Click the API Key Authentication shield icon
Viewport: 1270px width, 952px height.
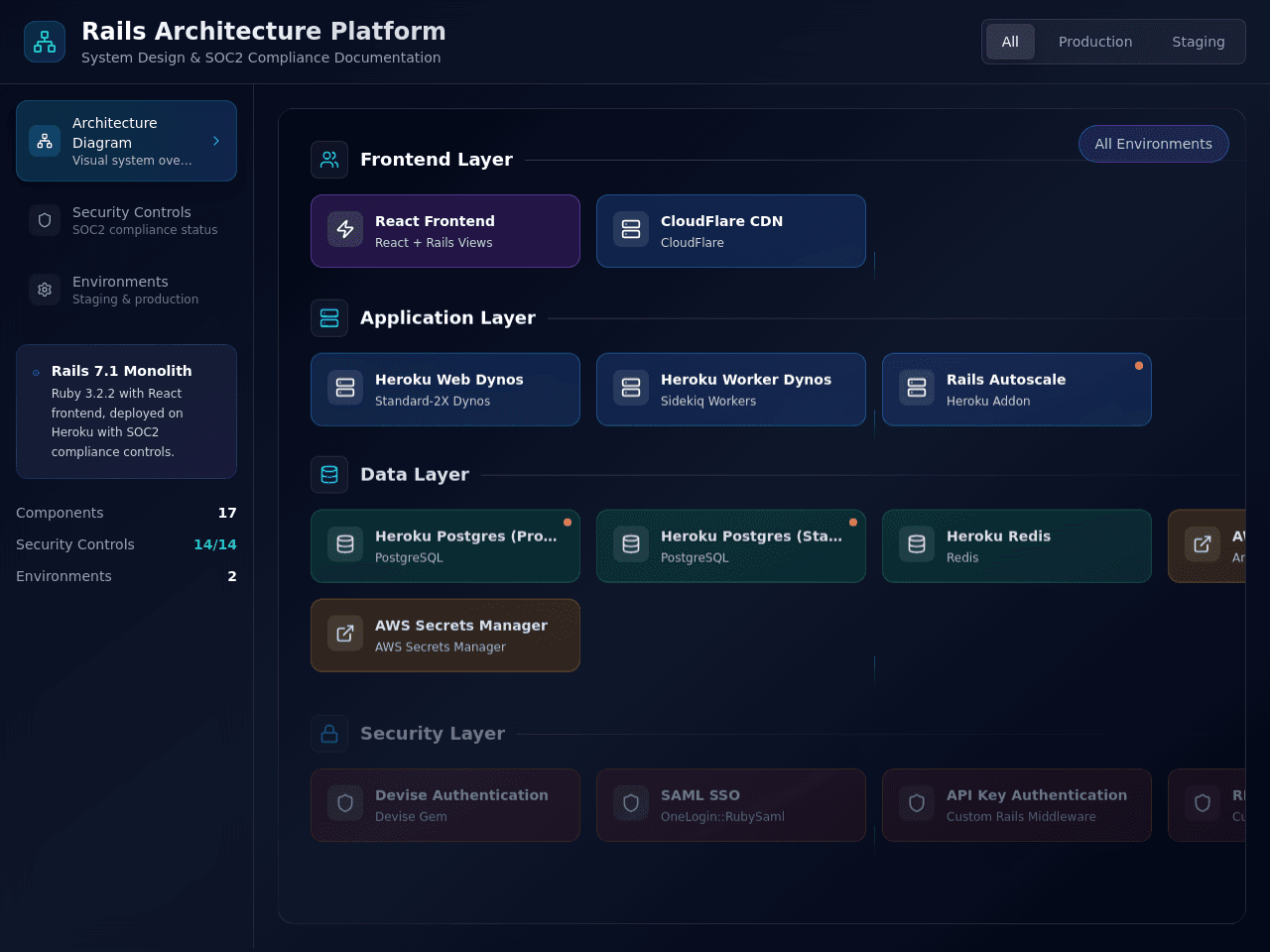tap(917, 803)
